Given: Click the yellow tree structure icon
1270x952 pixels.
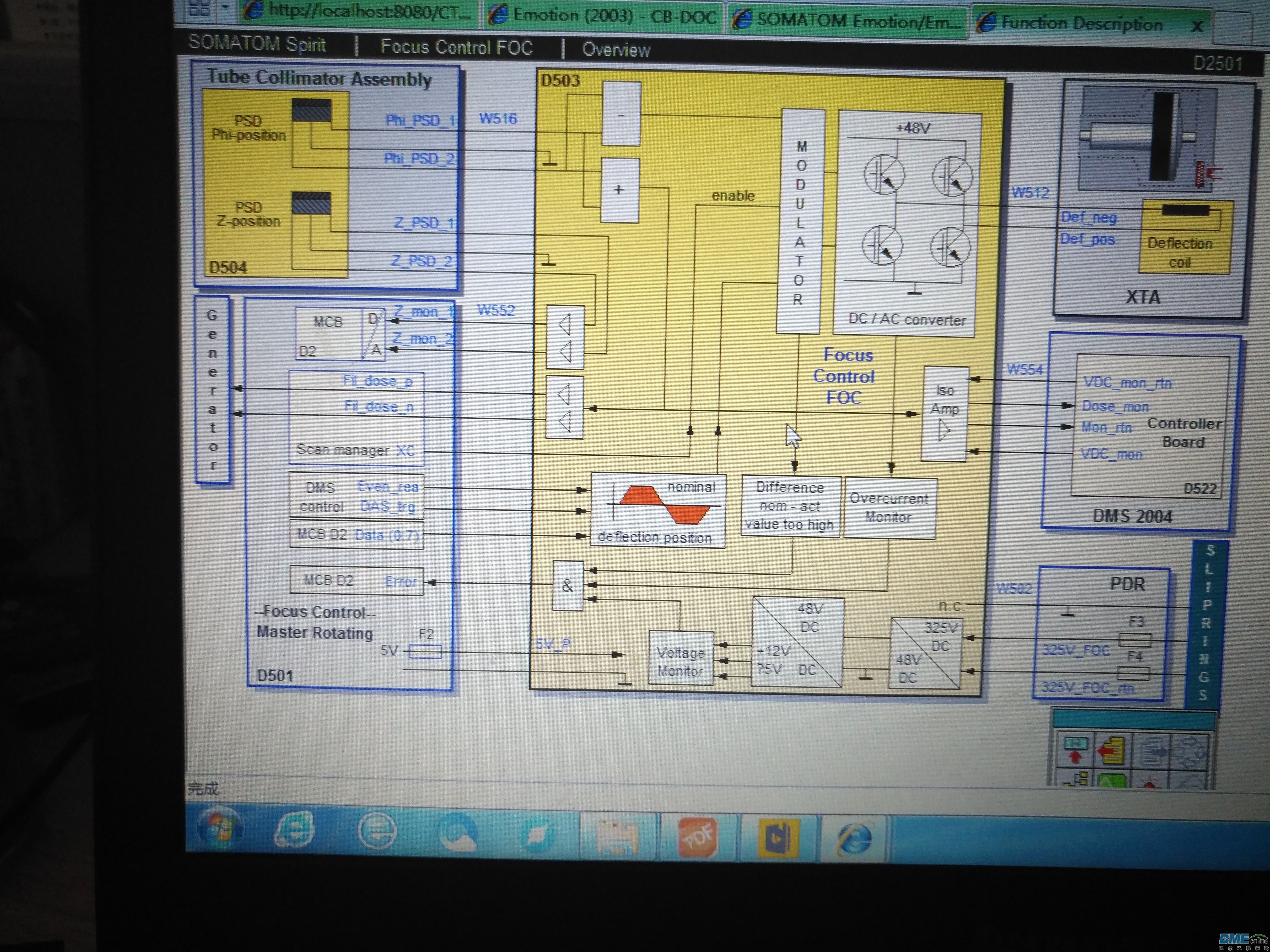Looking at the screenshot, I should coord(1075,779).
